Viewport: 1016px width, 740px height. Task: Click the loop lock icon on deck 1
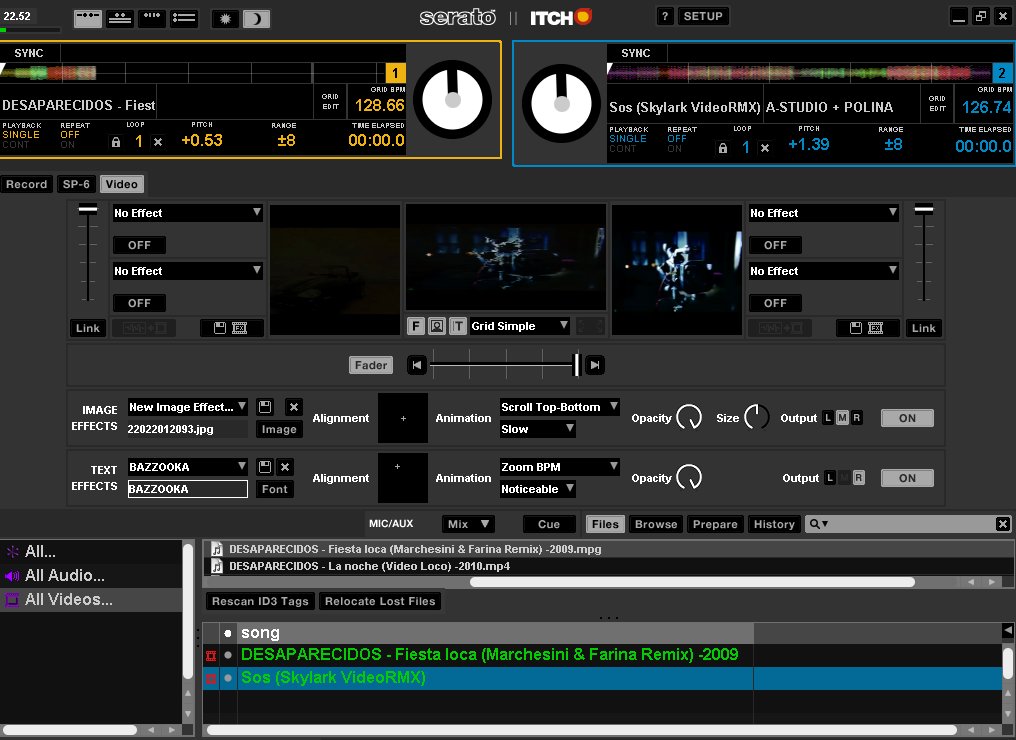click(x=116, y=142)
